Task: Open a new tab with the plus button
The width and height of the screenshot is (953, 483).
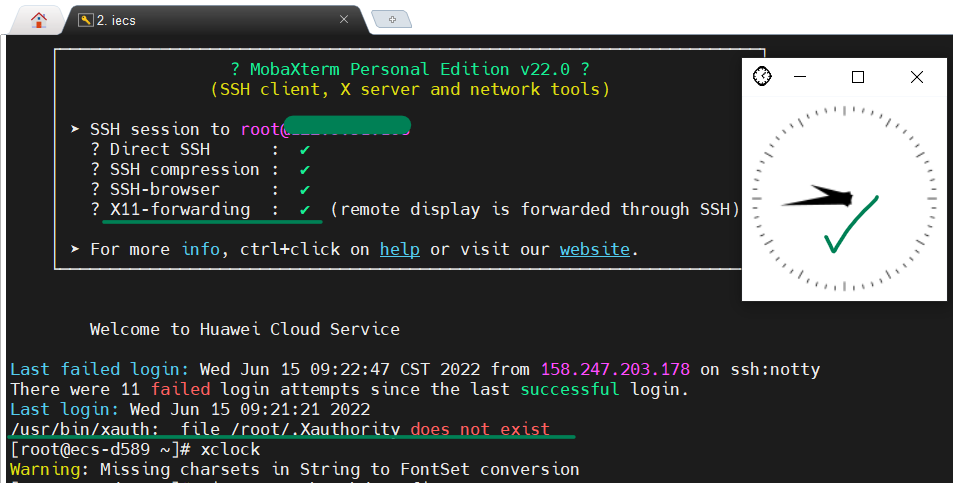Action: tap(392, 19)
